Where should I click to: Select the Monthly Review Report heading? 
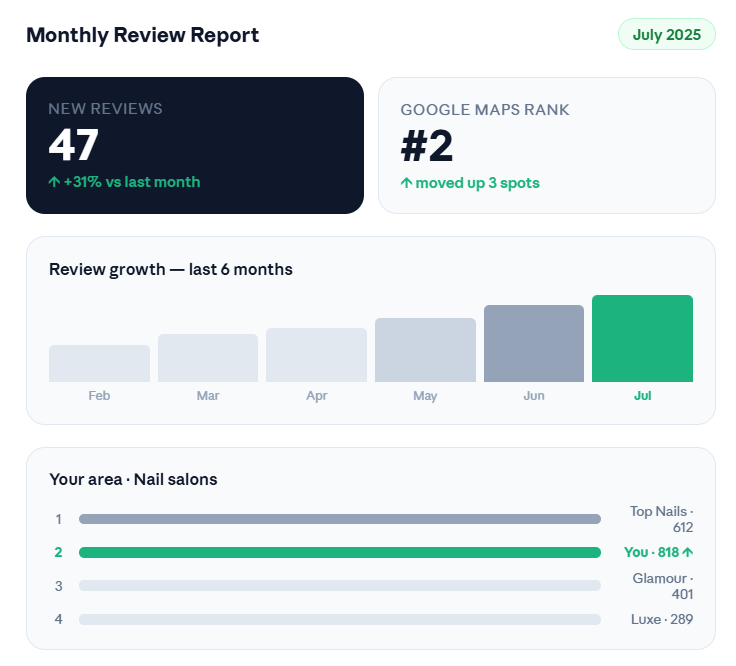click(142, 35)
